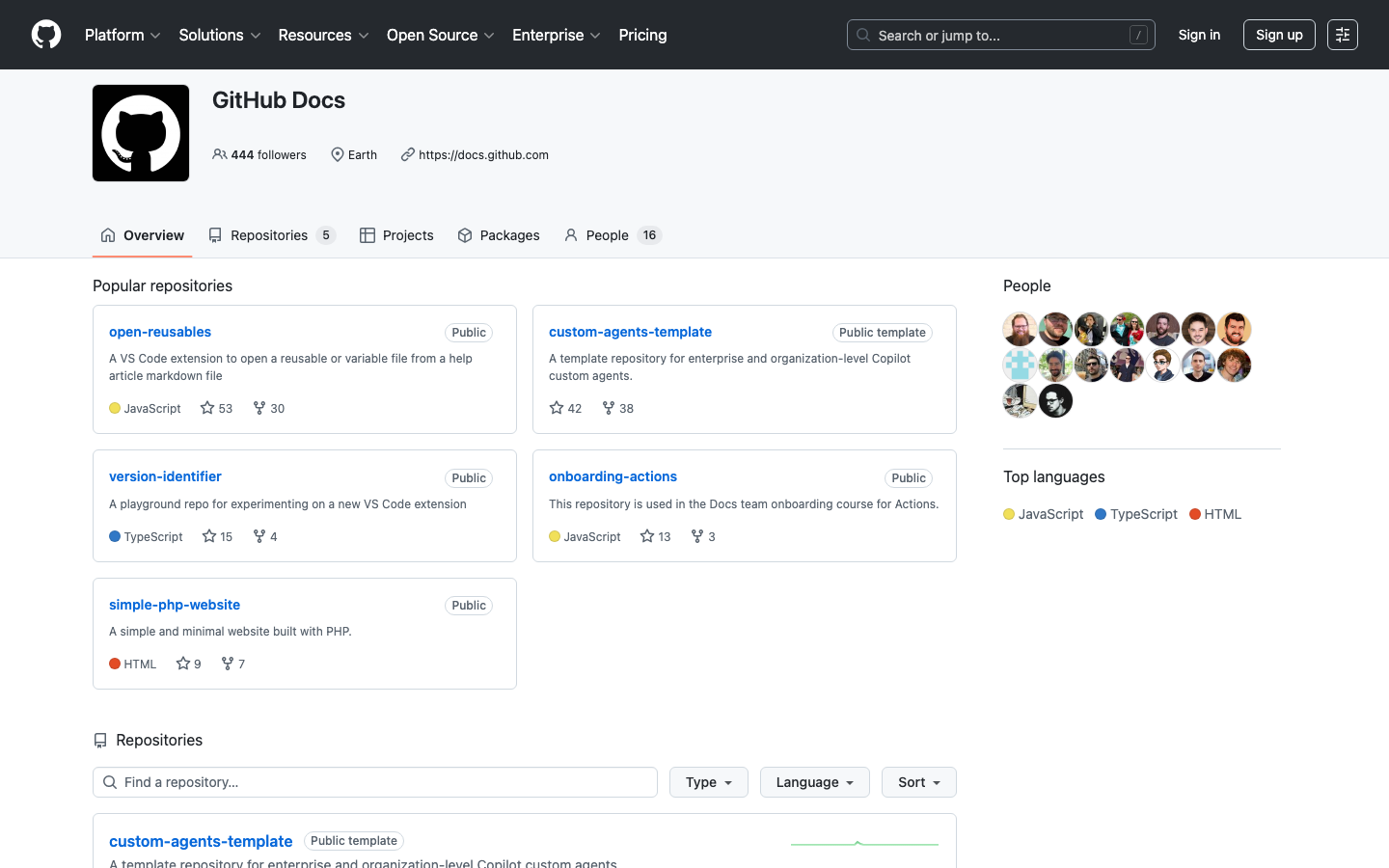This screenshot has height=868, width=1389.
Task: Click the fork count 30 on open-reusables
Action: [268, 408]
